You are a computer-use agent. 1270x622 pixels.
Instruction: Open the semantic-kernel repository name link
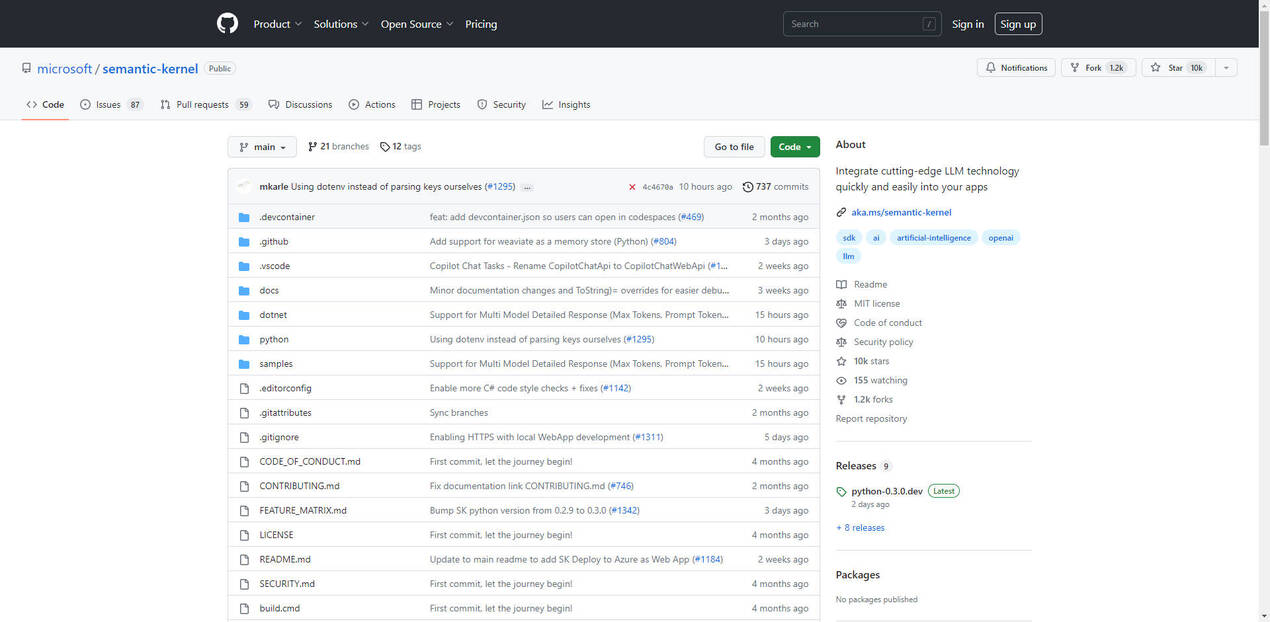149,69
